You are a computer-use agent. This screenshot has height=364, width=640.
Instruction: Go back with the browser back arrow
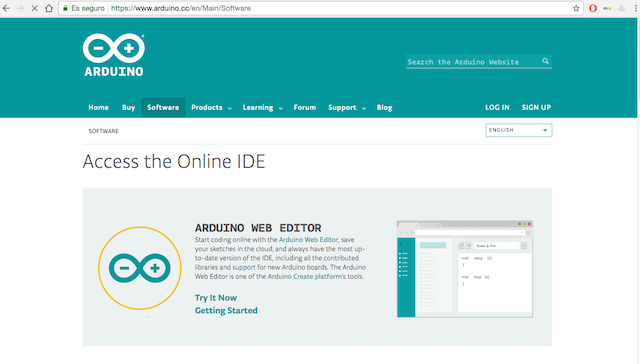[6, 8]
